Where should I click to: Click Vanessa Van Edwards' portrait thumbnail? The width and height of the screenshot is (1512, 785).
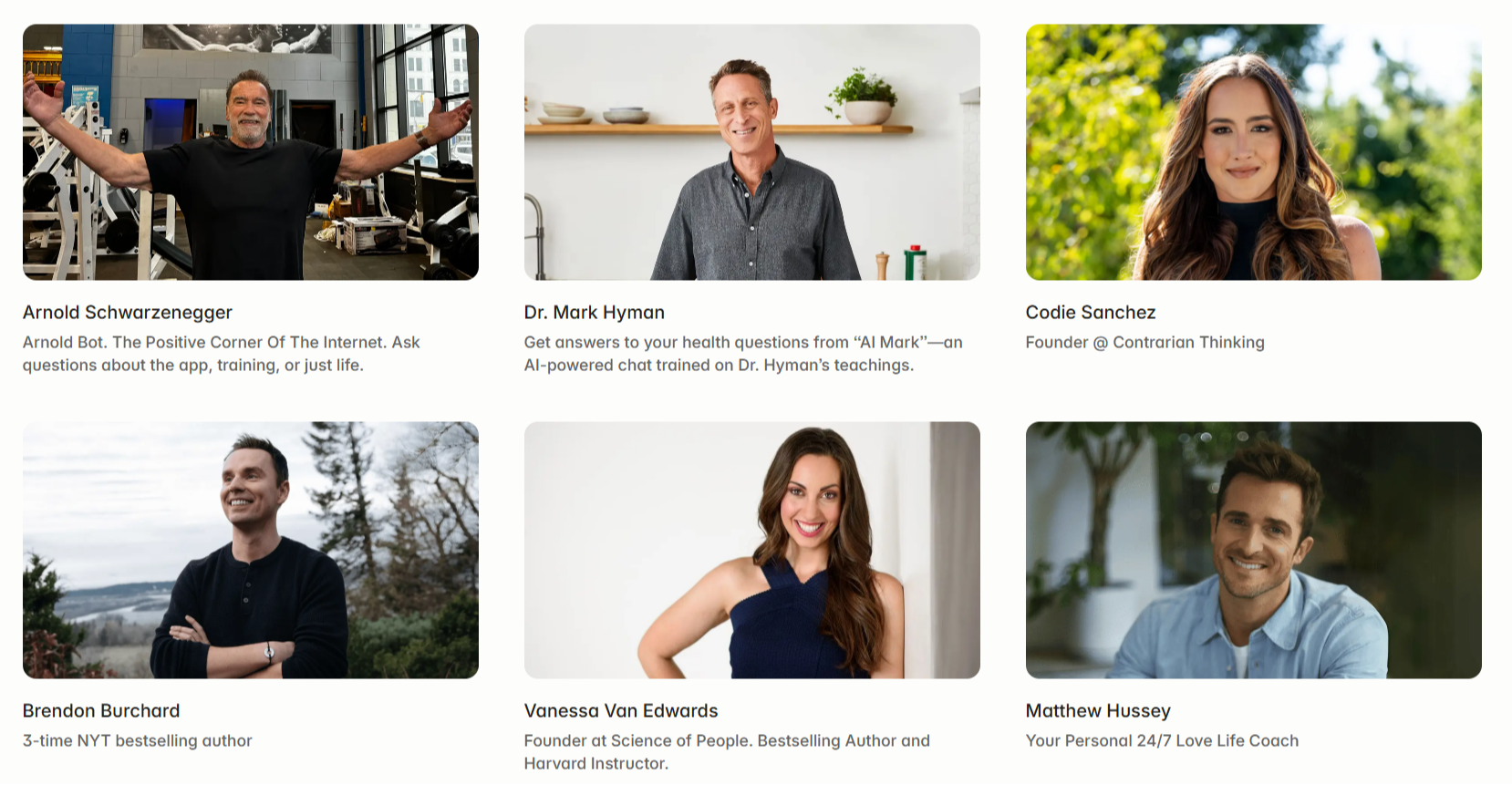[752, 550]
